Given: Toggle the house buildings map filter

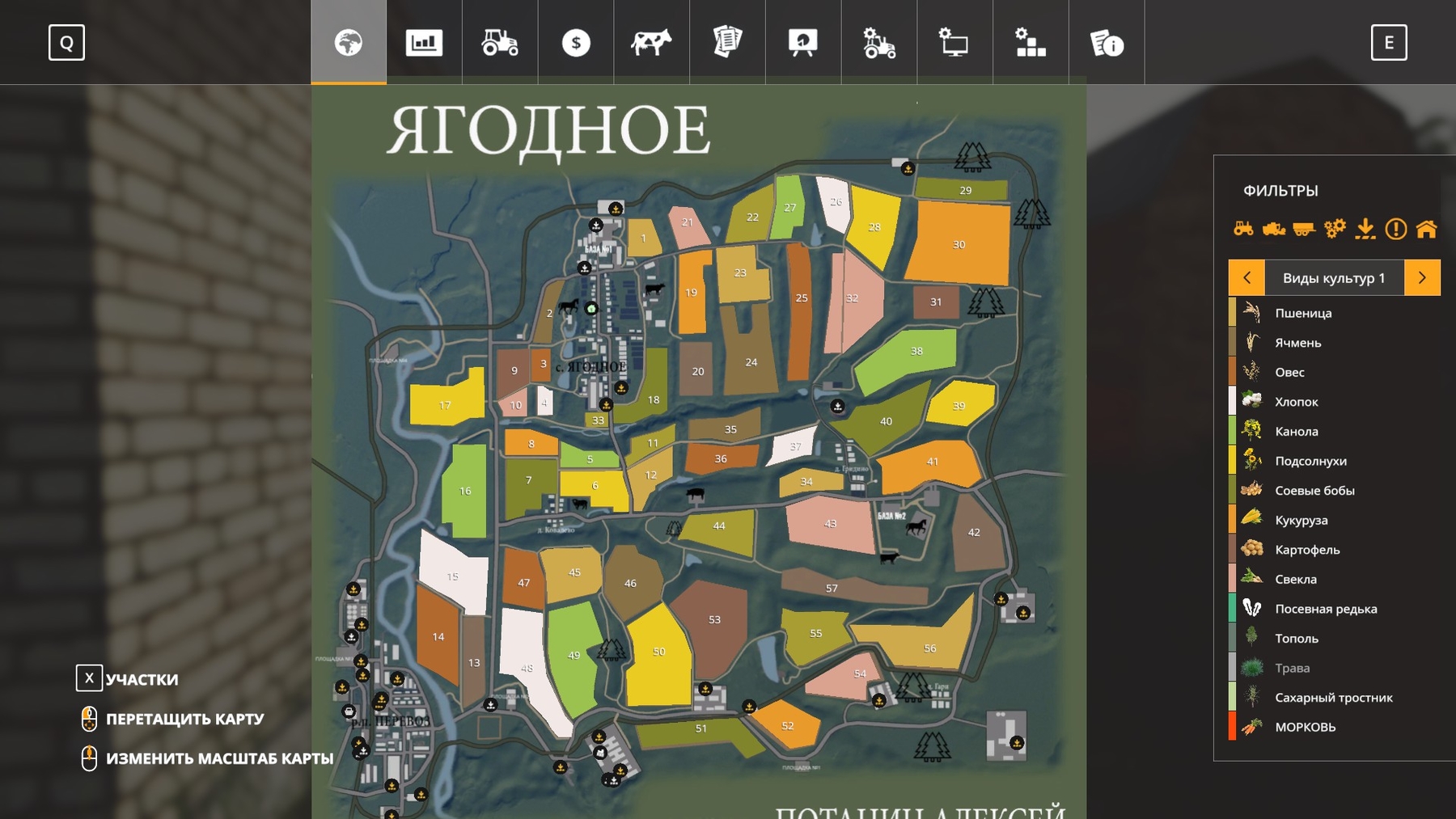Looking at the screenshot, I should [x=1427, y=229].
